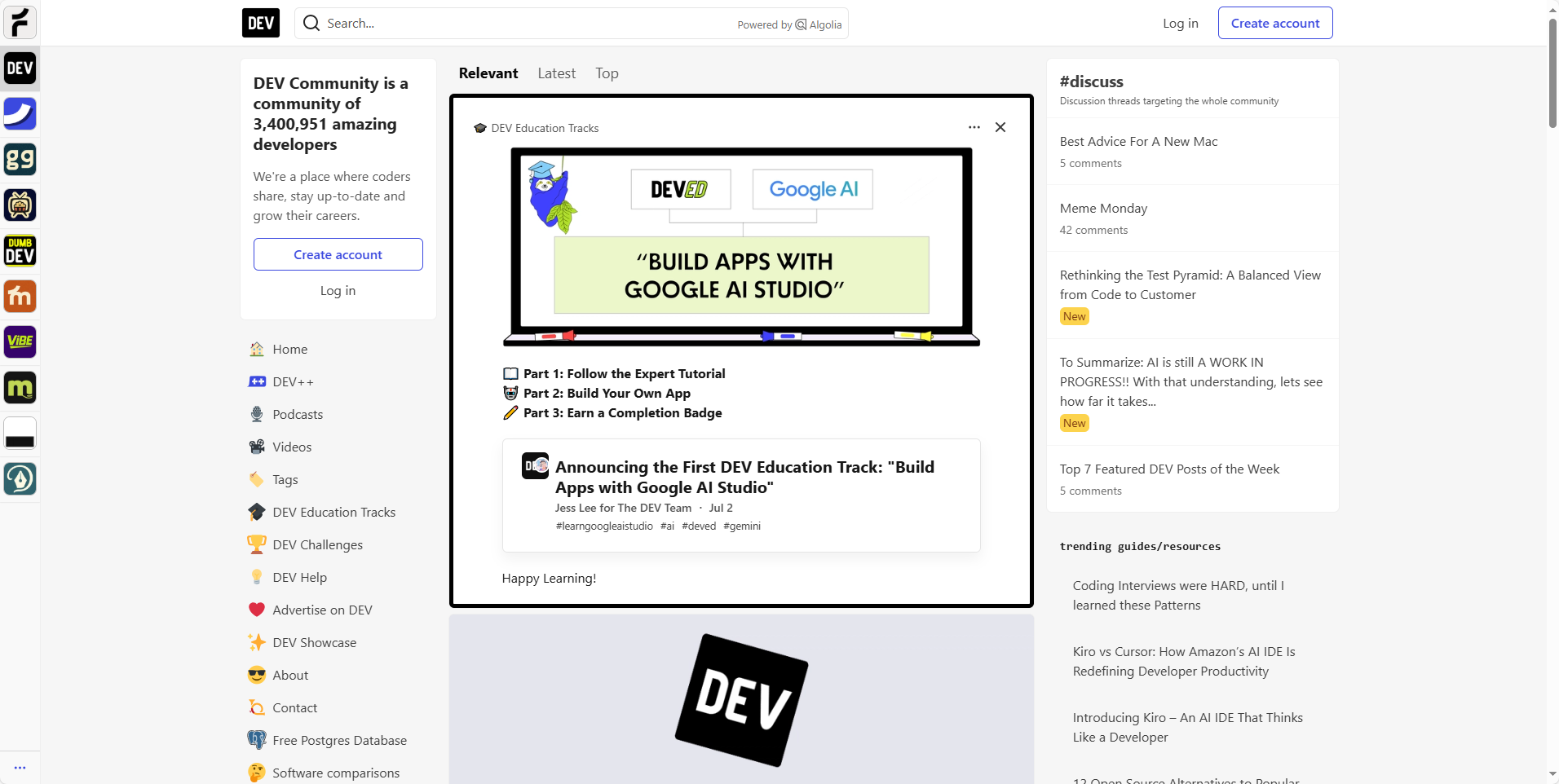
Task: Open the teal pen-nib community icon
Action: point(20,479)
